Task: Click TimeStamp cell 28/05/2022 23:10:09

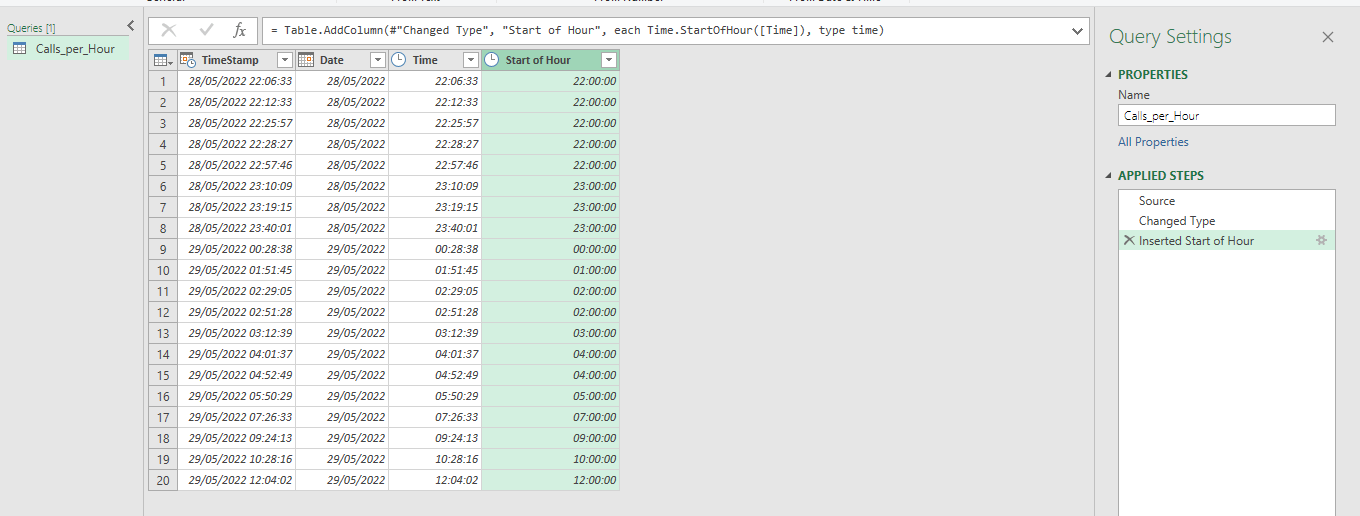Action: point(237,186)
